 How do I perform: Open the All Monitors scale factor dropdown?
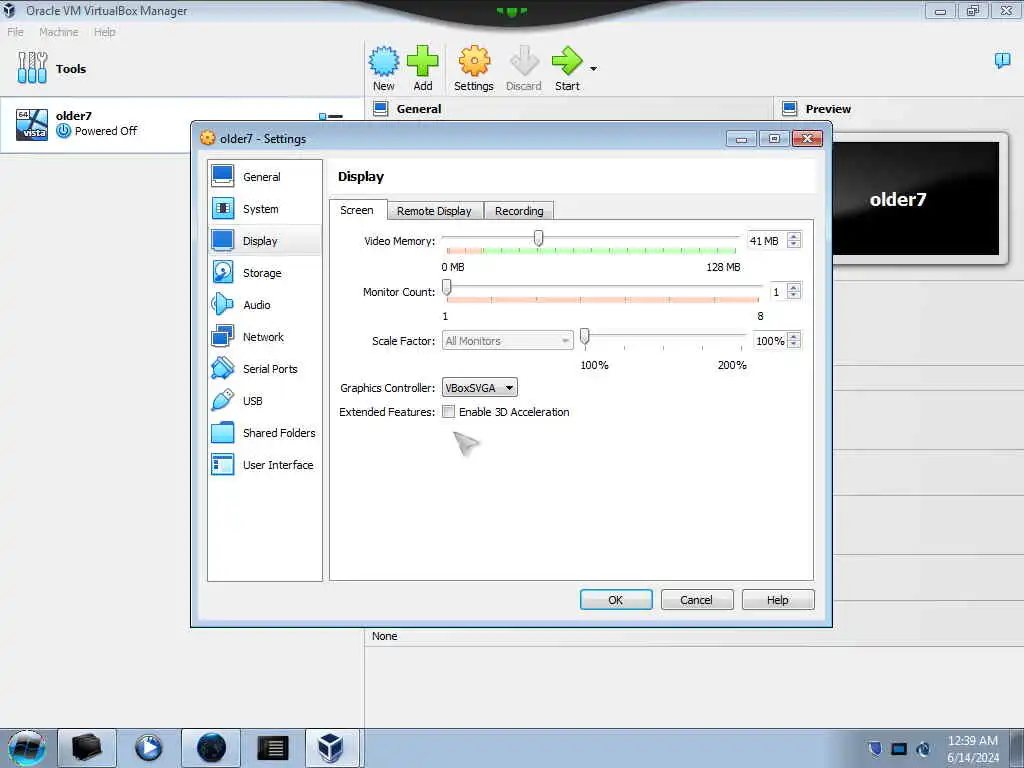(507, 340)
